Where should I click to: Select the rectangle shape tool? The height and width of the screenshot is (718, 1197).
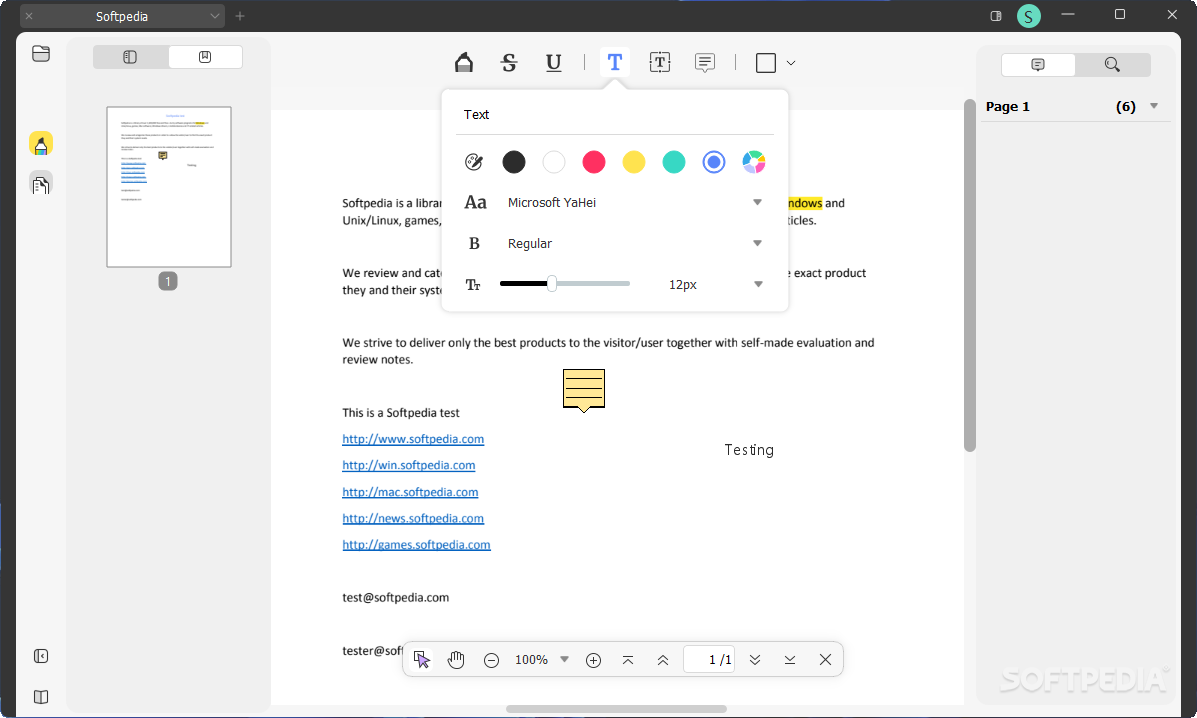point(766,63)
